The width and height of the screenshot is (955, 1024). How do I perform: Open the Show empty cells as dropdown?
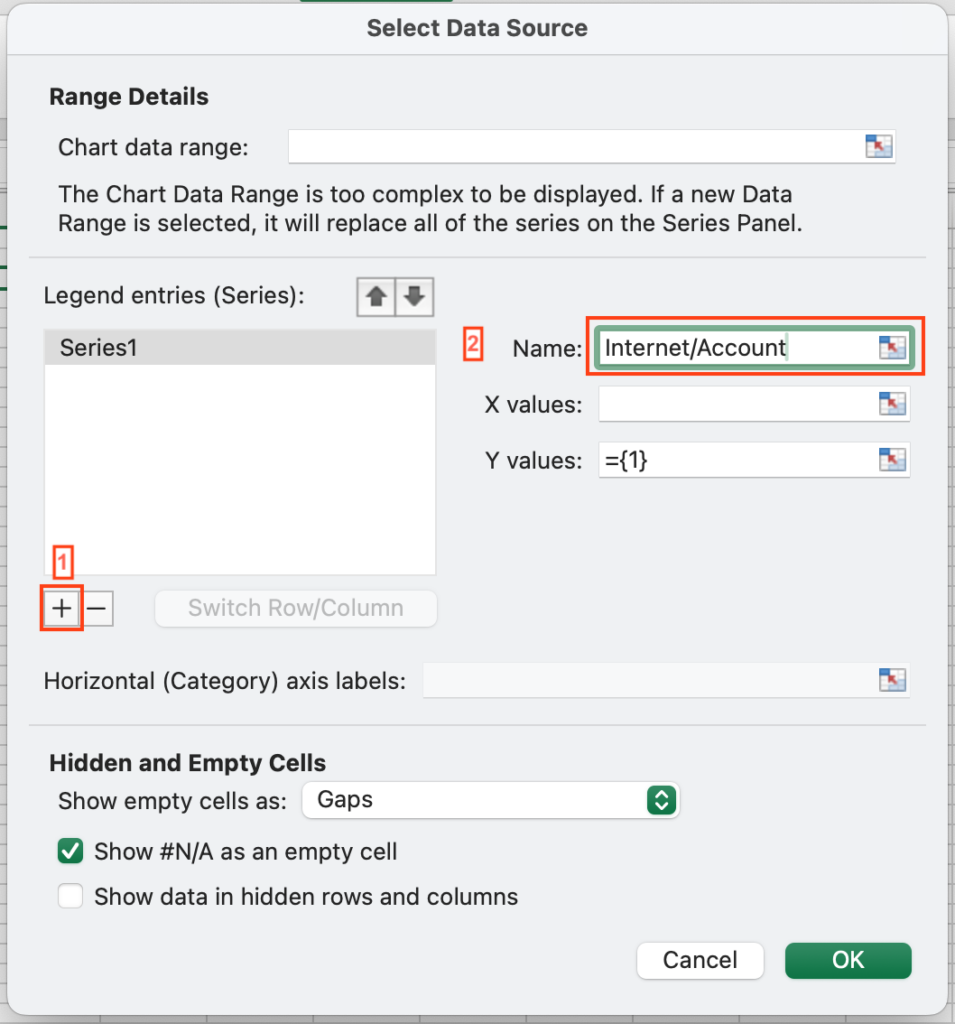pos(491,800)
